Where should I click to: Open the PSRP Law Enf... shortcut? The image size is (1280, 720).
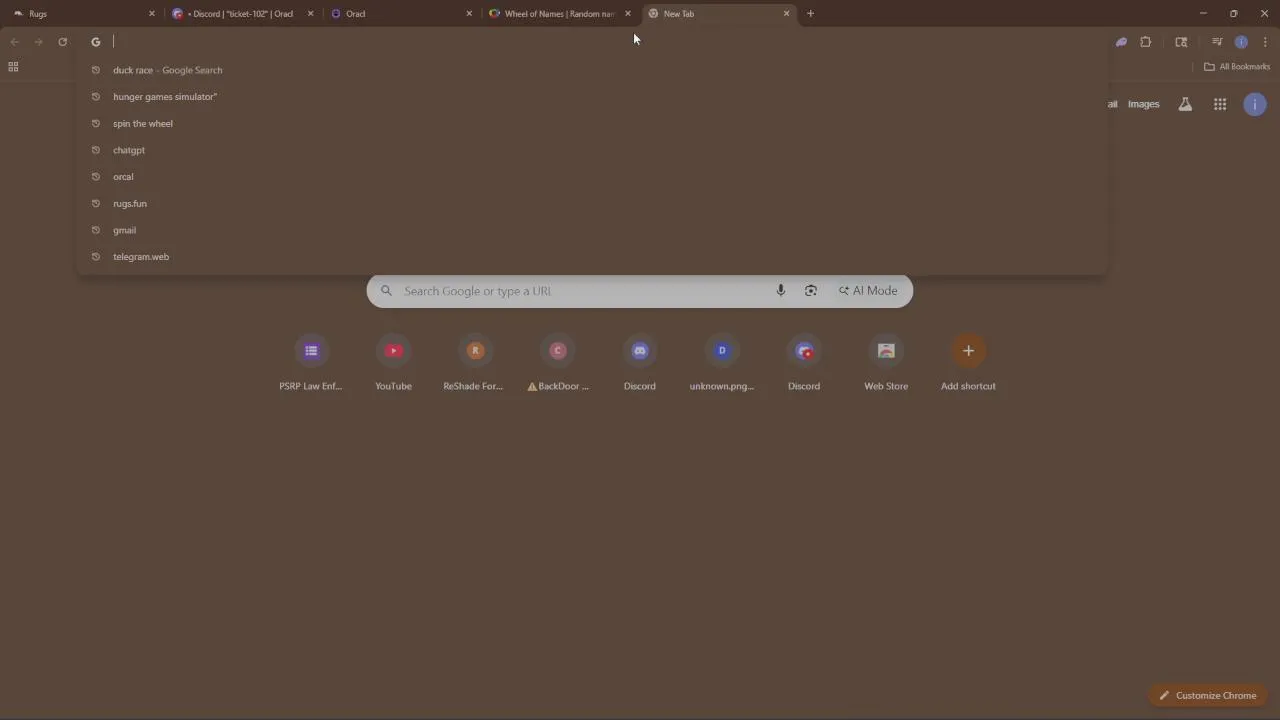311,364
